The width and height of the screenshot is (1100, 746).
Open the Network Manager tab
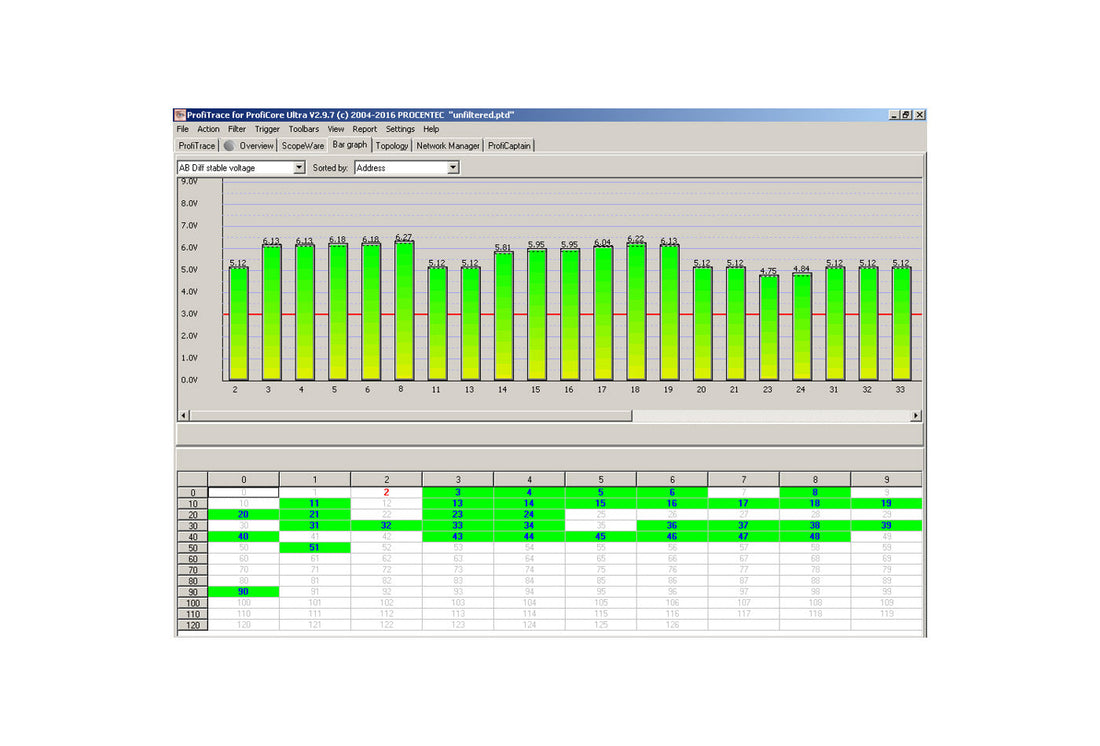pyautogui.click(x=448, y=146)
